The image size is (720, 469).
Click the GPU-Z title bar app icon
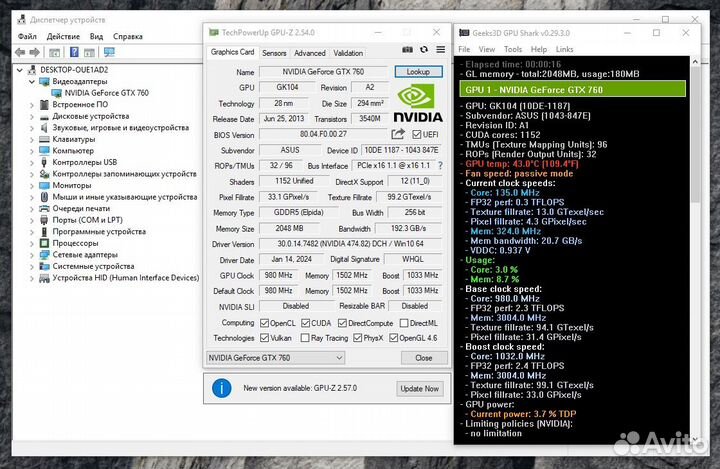click(x=214, y=32)
